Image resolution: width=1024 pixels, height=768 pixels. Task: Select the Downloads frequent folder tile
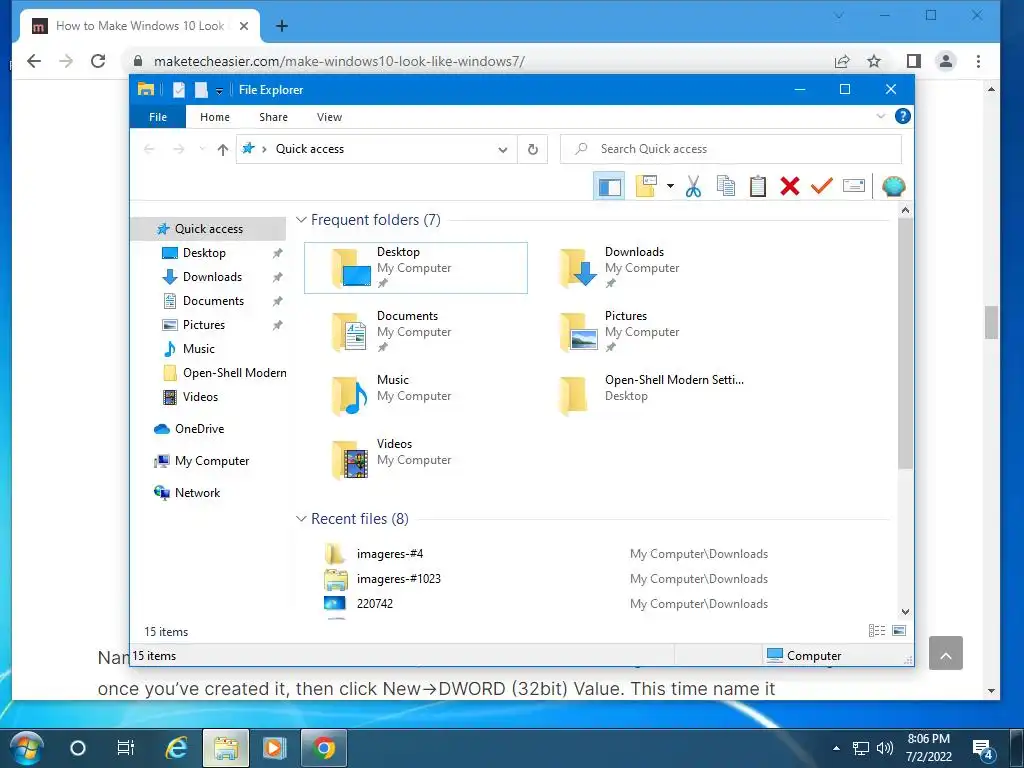pos(643,268)
